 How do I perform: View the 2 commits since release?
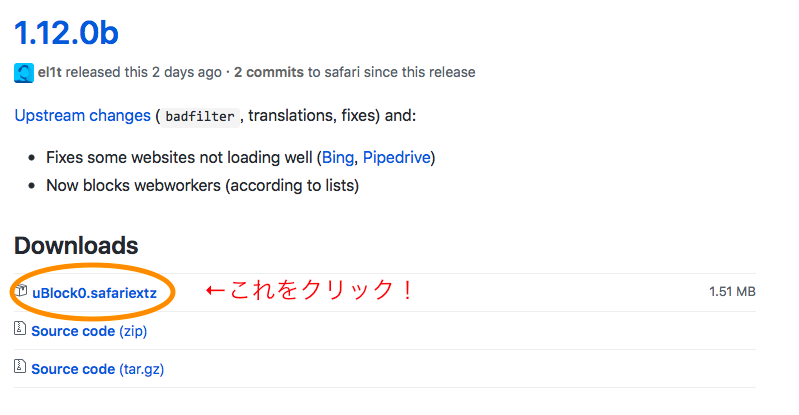click(x=269, y=72)
